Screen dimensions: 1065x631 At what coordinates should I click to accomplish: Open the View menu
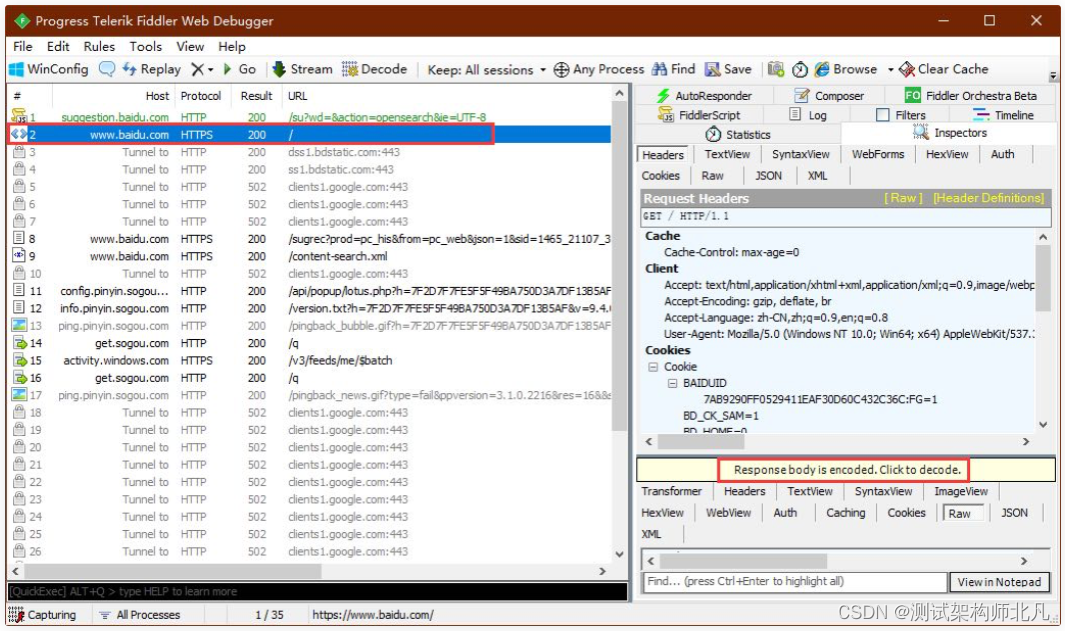(x=190, y=46)
